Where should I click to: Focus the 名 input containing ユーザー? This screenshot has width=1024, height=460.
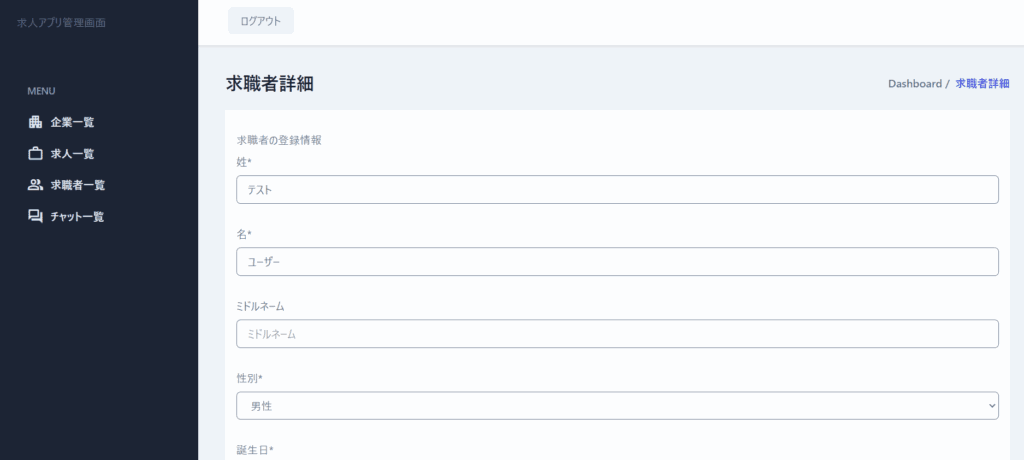[x=617, y=262]
